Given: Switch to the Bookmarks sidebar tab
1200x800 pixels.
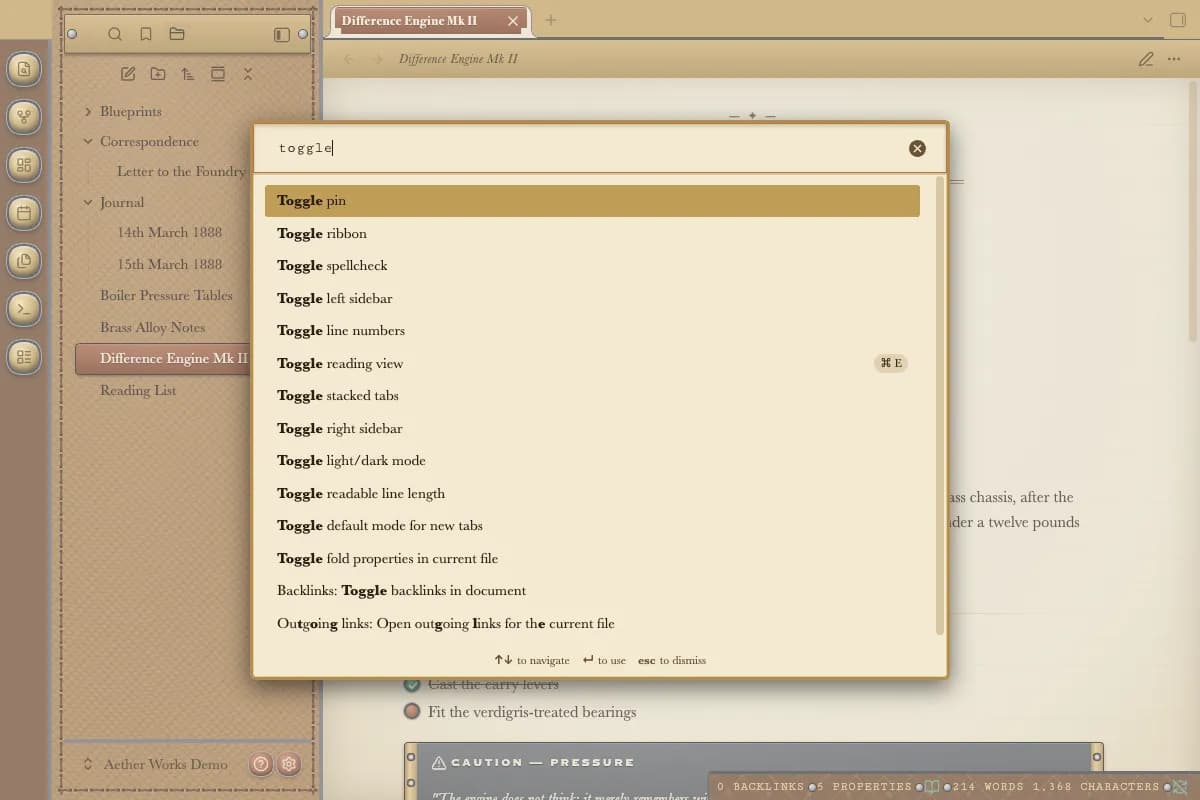Looking at the screenshot, I should click(146, 34).
